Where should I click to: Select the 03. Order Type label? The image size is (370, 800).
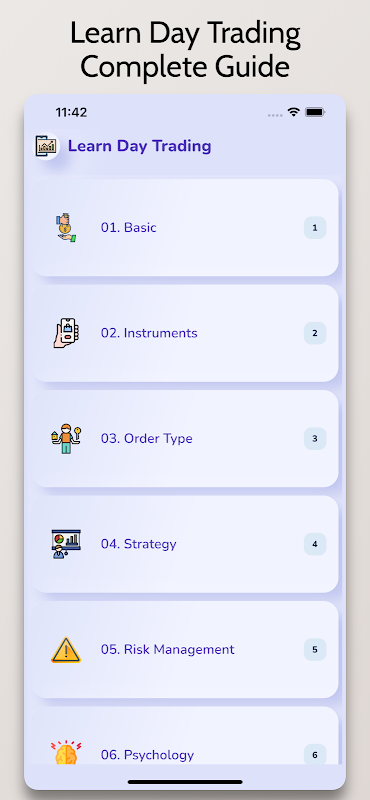coord(146,439)
